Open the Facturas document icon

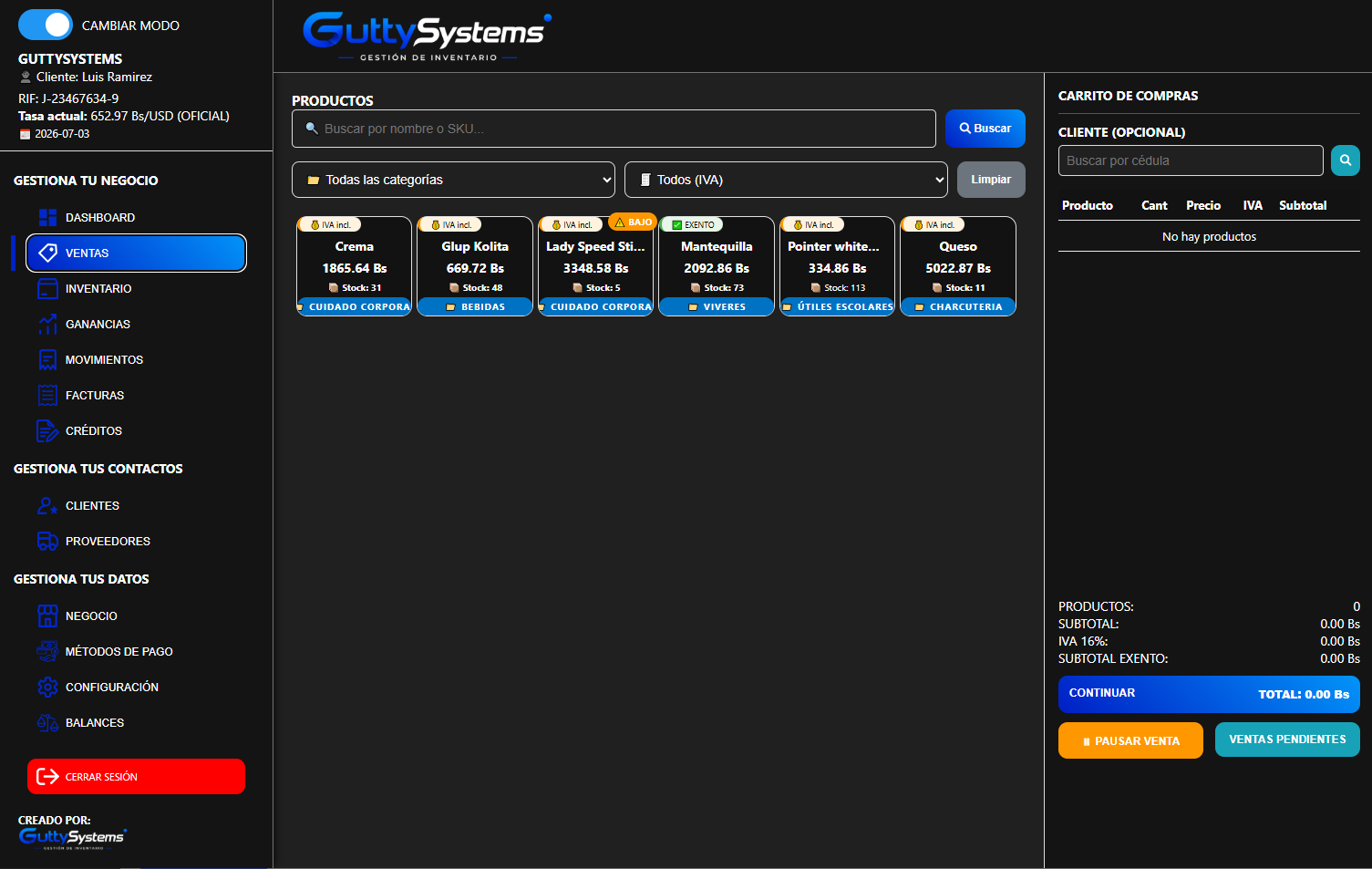48,395
